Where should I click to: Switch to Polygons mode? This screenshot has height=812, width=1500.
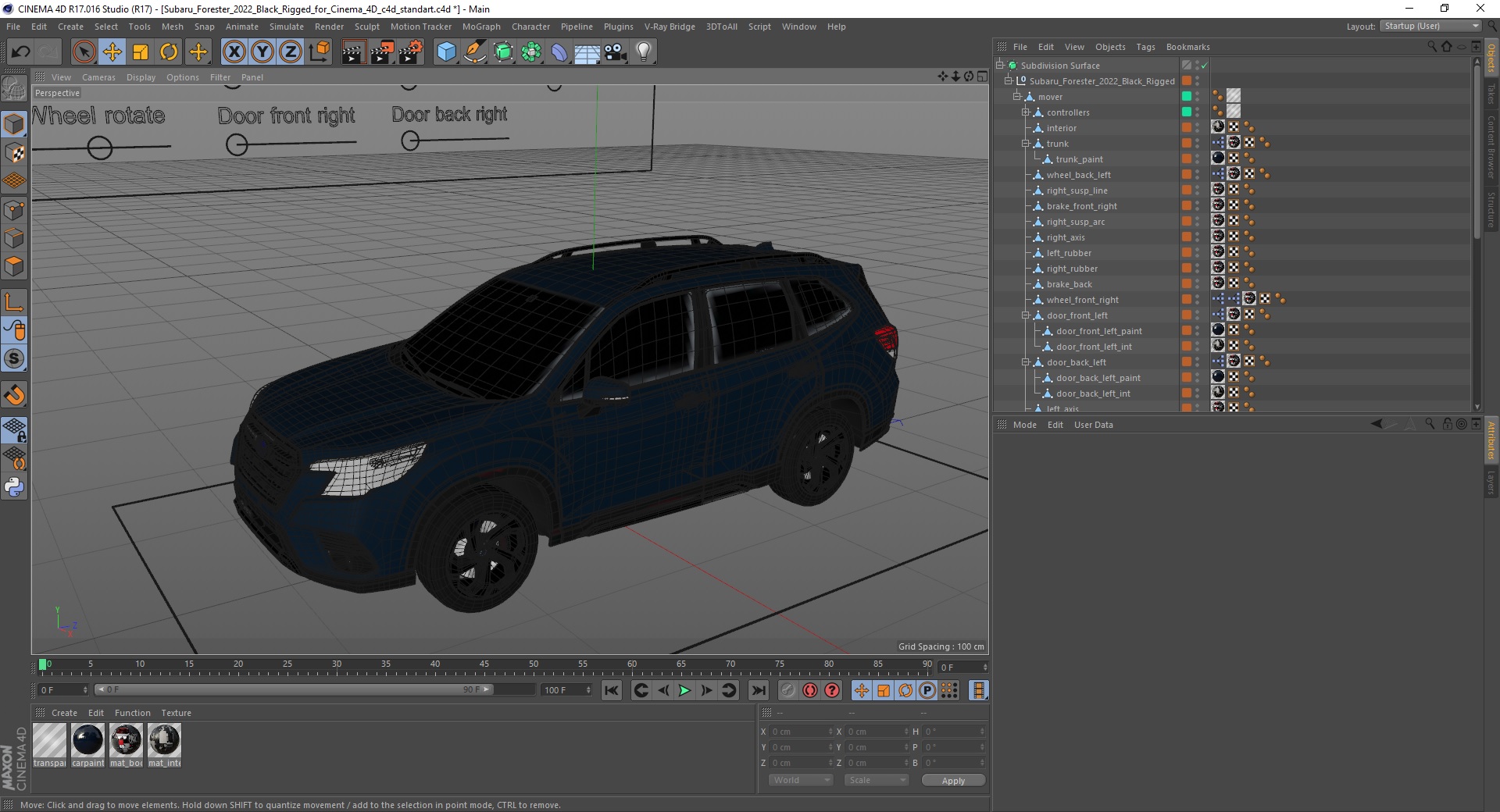pos(14,266)
